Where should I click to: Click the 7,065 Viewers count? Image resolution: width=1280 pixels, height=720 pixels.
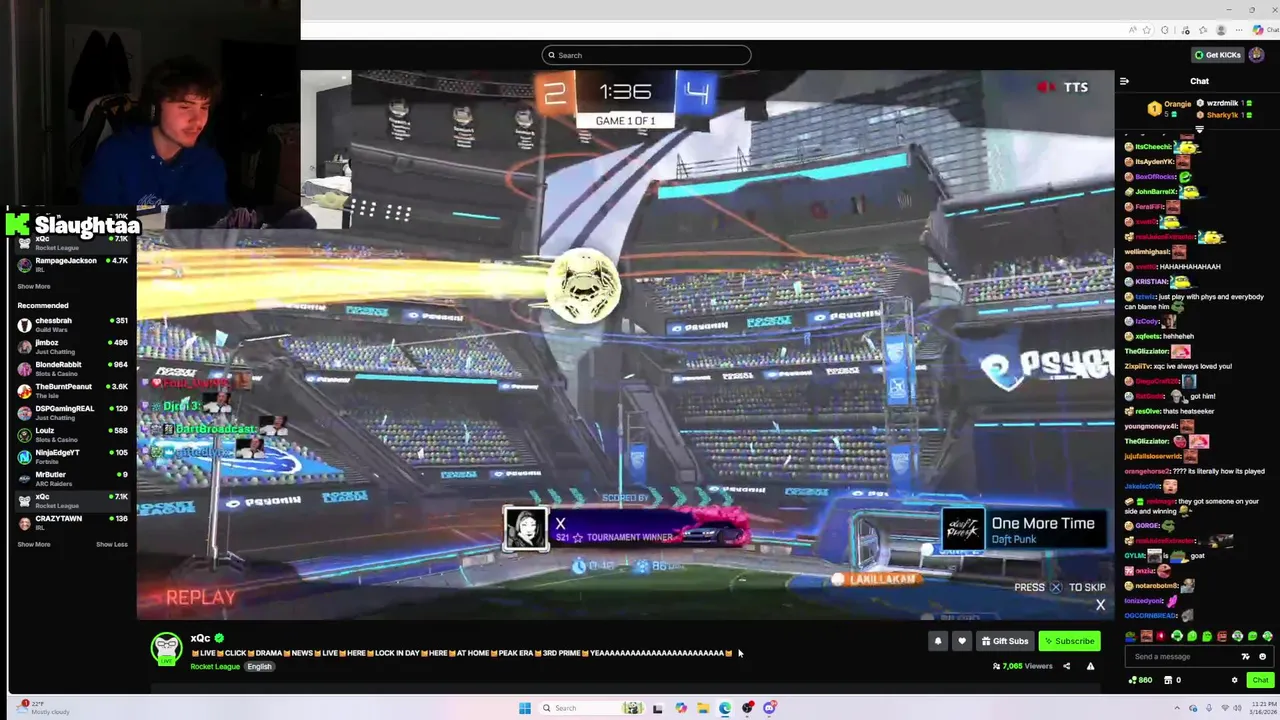(x=1021, y=666)
